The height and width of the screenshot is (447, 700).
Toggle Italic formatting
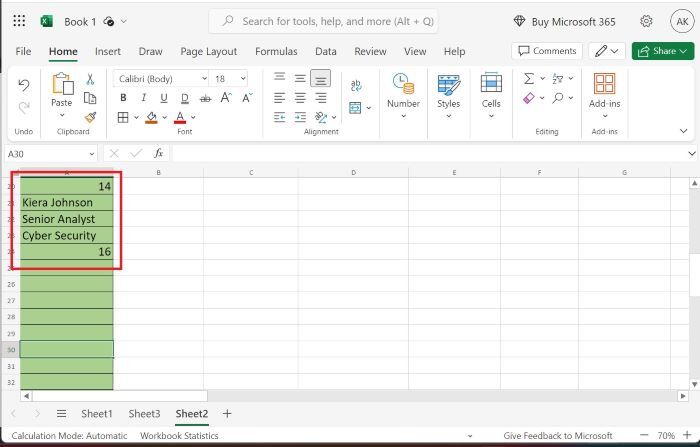coord(143,97)
